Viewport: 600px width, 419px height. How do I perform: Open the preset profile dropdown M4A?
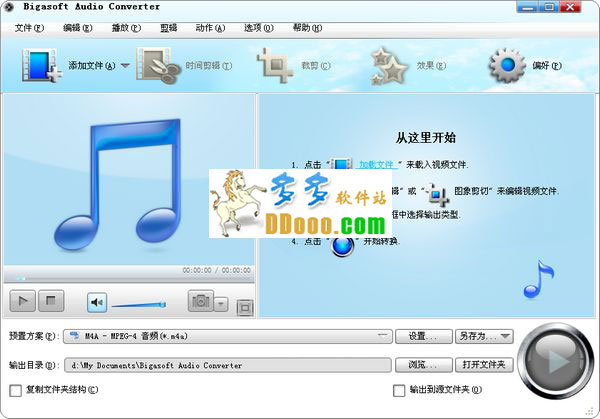(x=228, y=336)
